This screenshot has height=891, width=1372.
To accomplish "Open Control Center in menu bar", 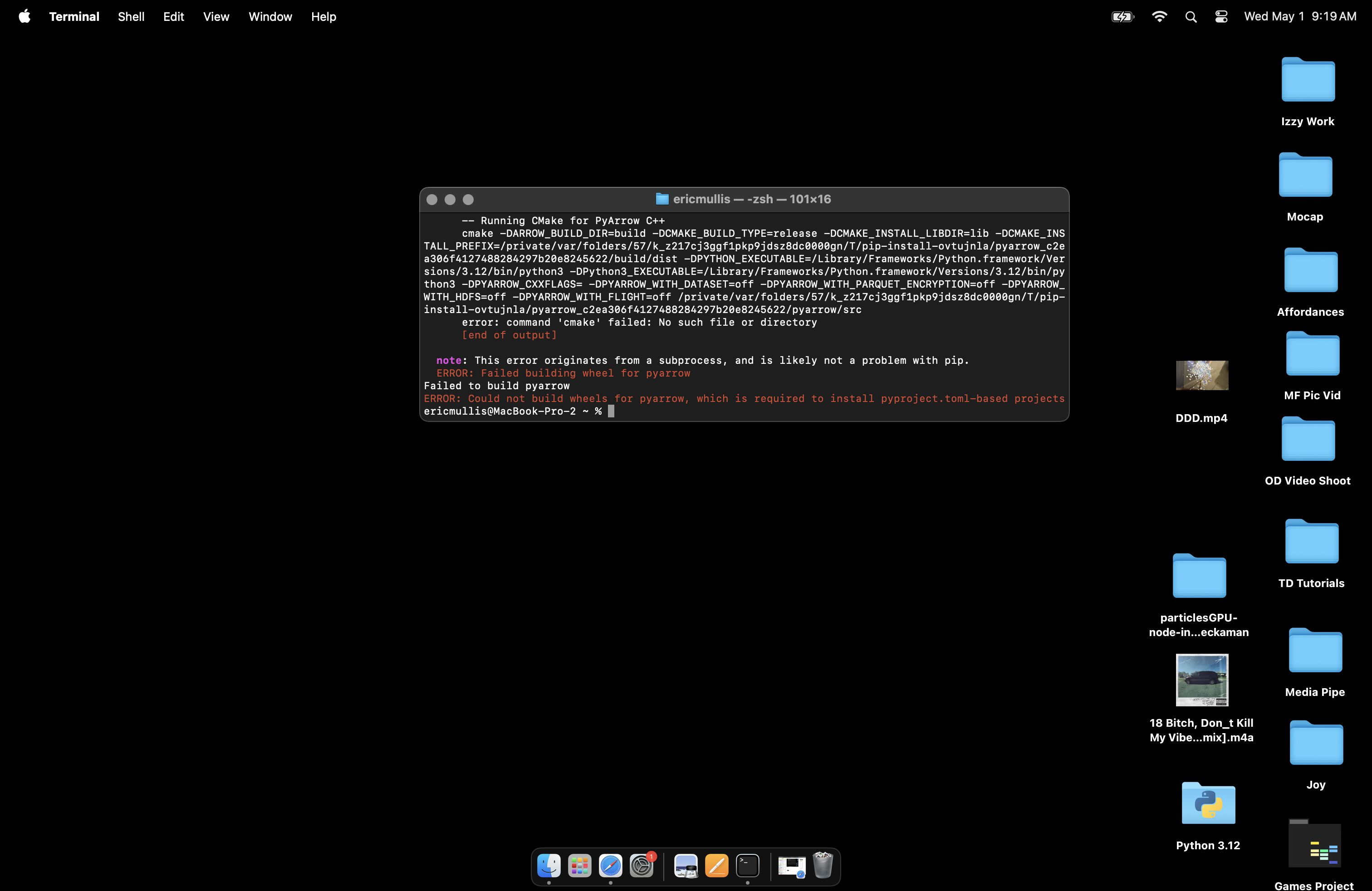I will point(1221,17).
